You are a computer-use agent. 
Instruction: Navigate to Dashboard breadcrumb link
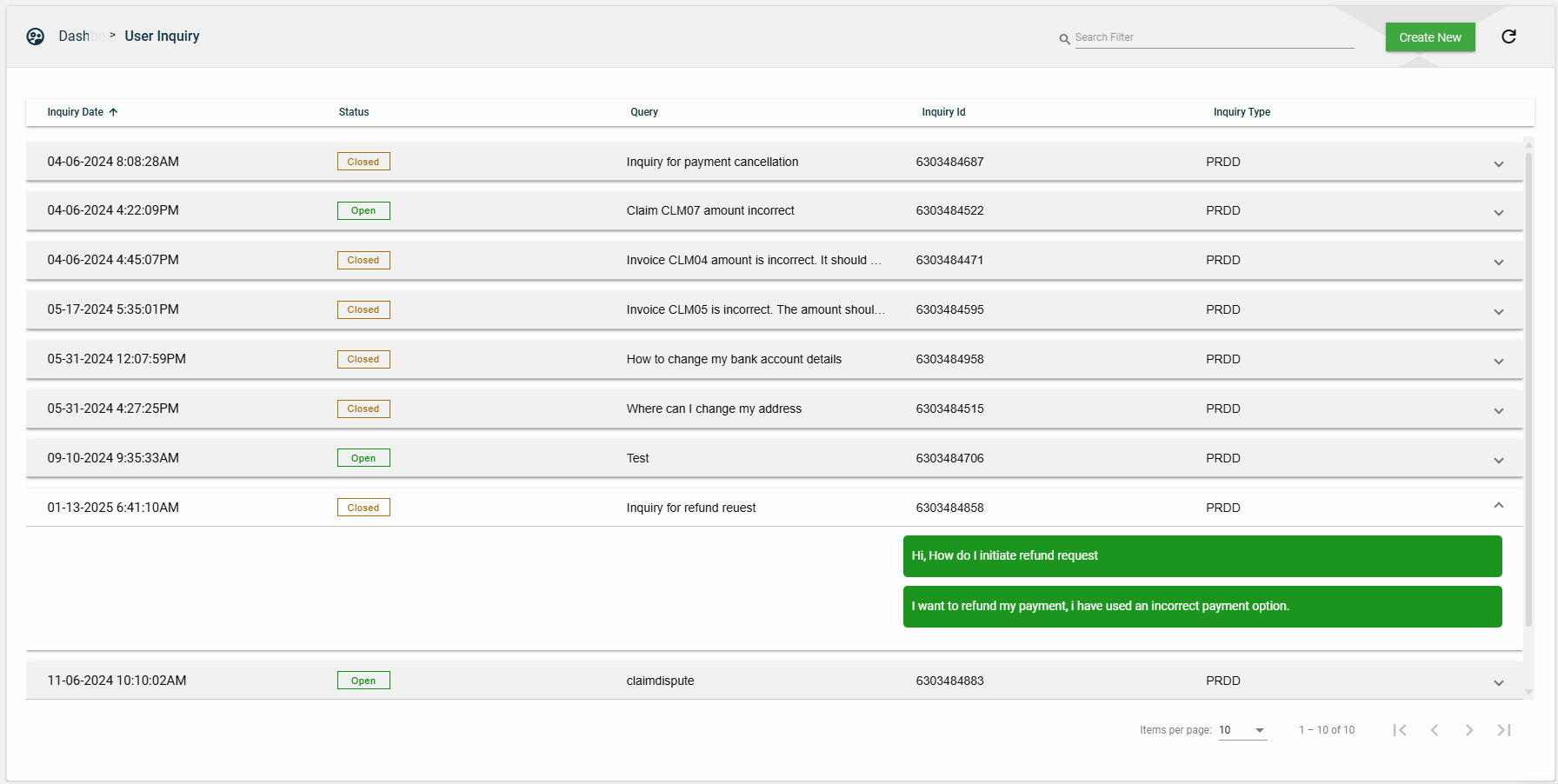[x=75, y=37]
